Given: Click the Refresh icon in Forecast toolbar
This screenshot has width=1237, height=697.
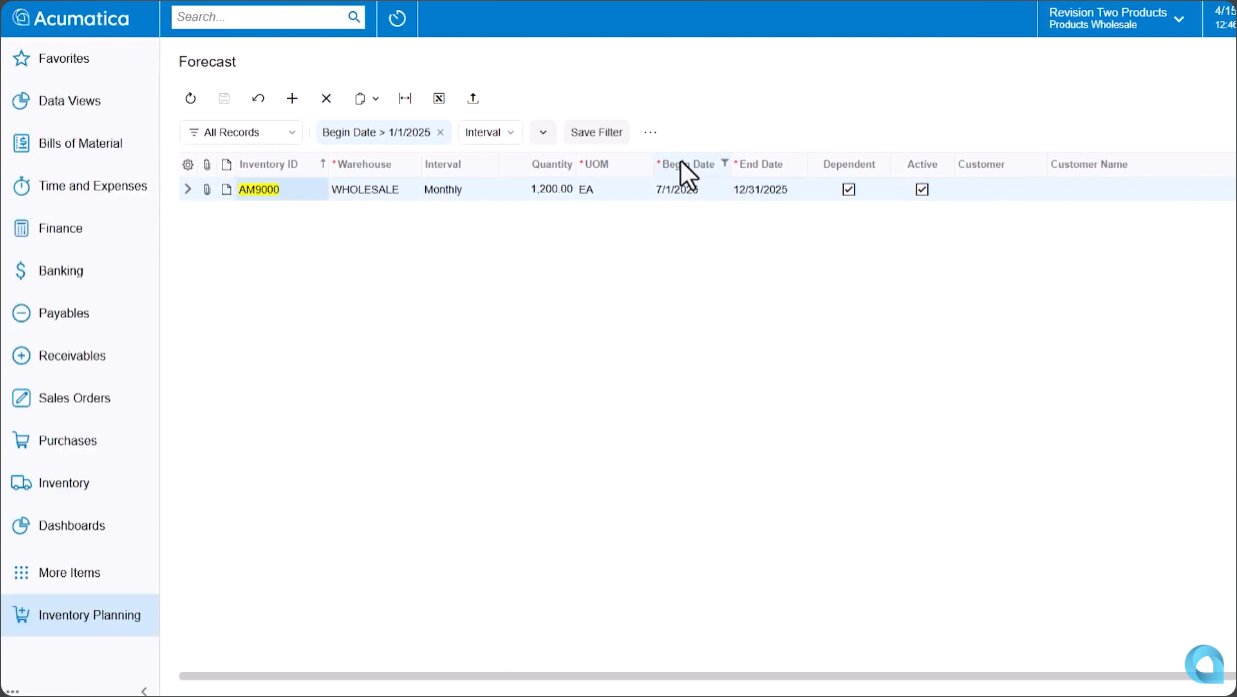Looking at the screenshot, I should point(191,98).
